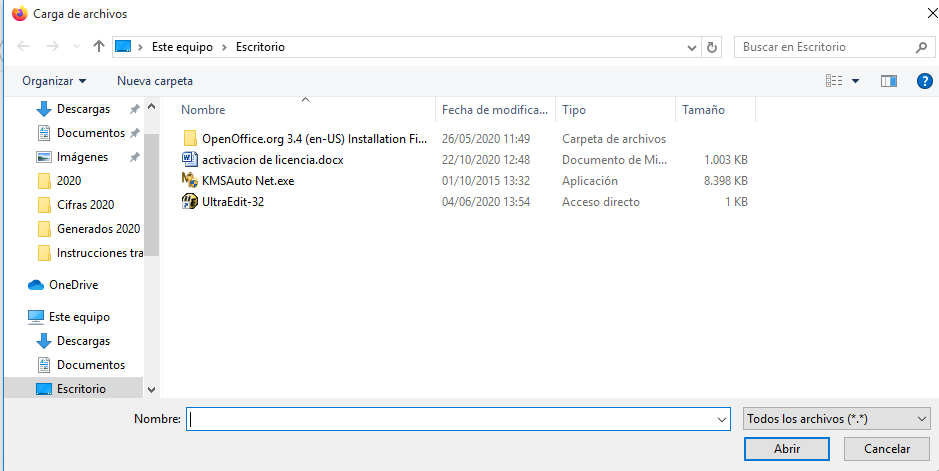Sort files by the Nombre column

(204, 110)
